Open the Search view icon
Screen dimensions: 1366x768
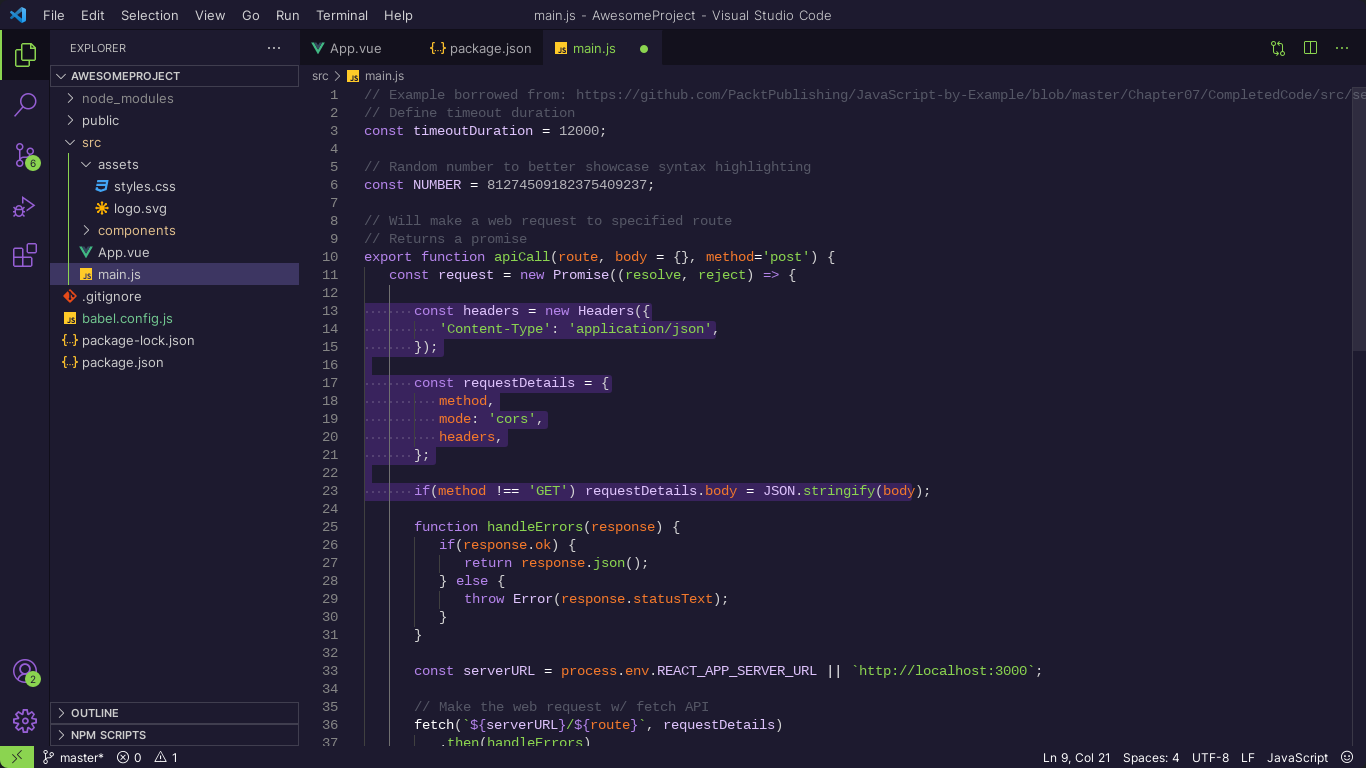(25, 104)
